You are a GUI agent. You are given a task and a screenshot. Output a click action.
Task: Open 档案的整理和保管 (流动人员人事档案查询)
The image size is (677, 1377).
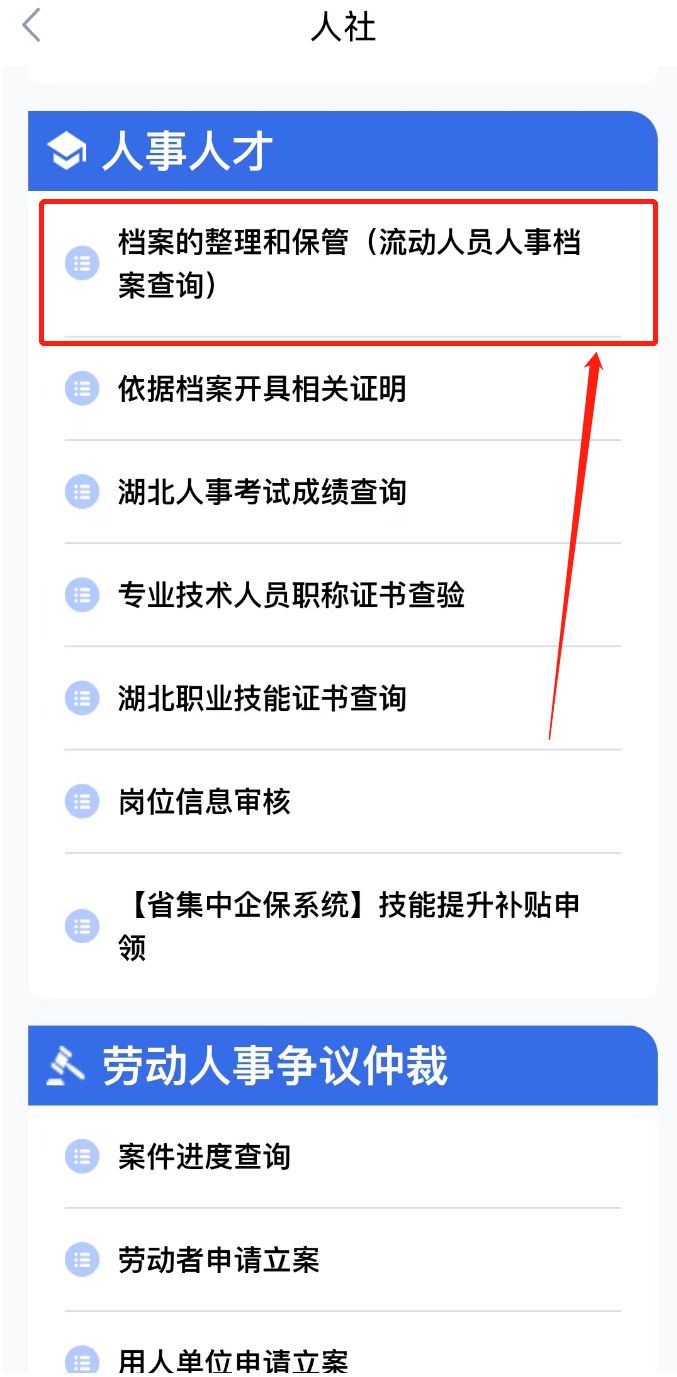(349, 264)
